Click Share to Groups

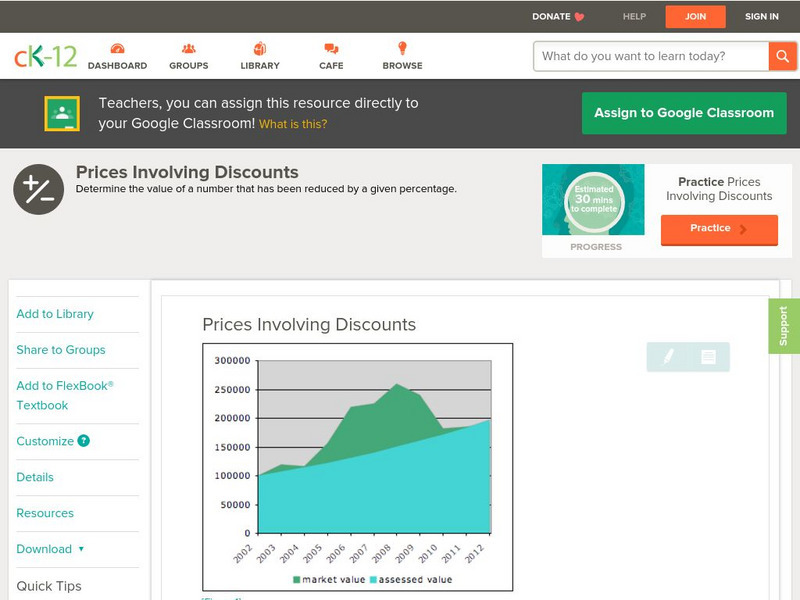tap(61, 349)
